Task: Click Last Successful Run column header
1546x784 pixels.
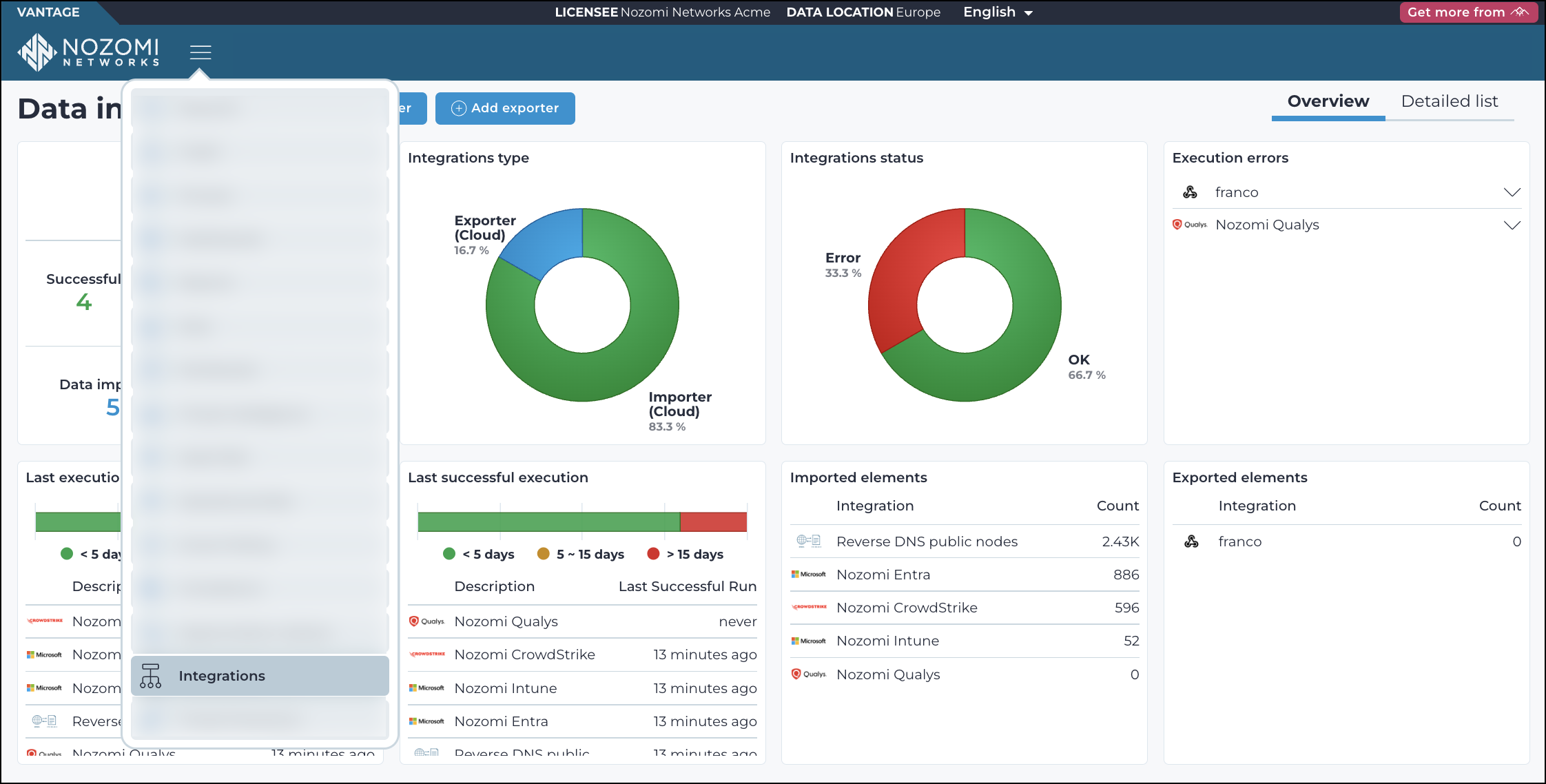Action: pos(688,586)
